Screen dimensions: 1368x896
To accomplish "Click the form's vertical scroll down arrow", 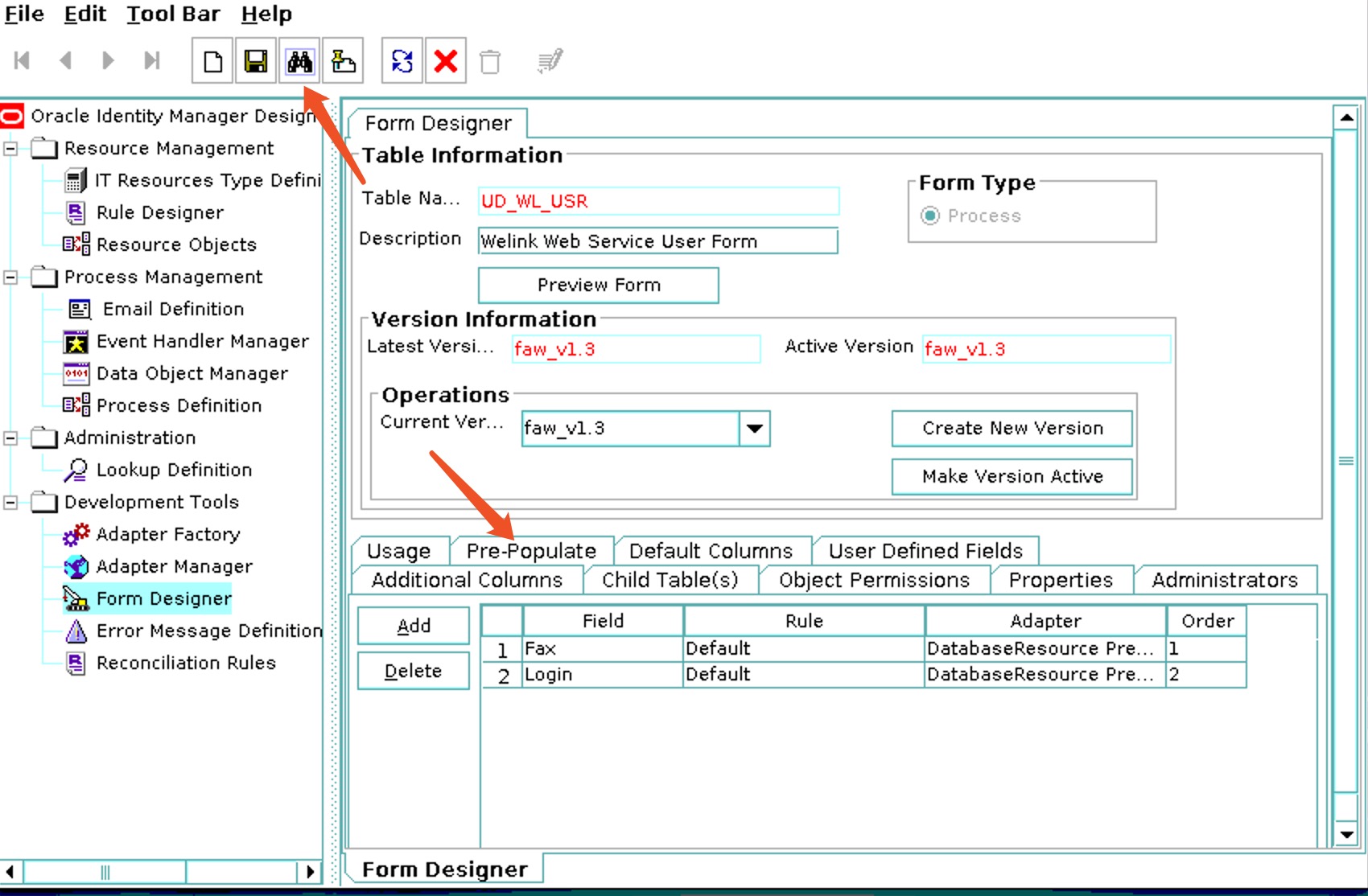I will [1346, 834].
